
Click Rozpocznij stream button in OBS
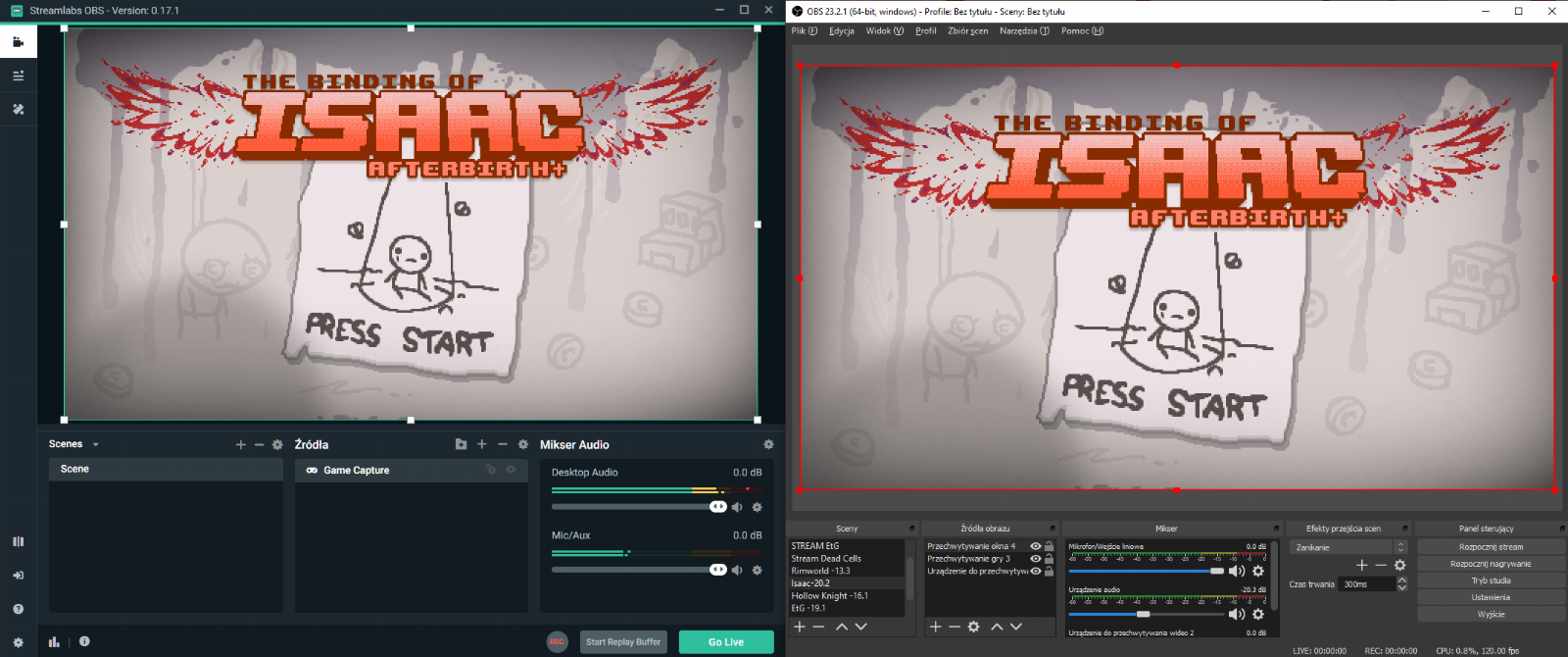point(1491,547)
